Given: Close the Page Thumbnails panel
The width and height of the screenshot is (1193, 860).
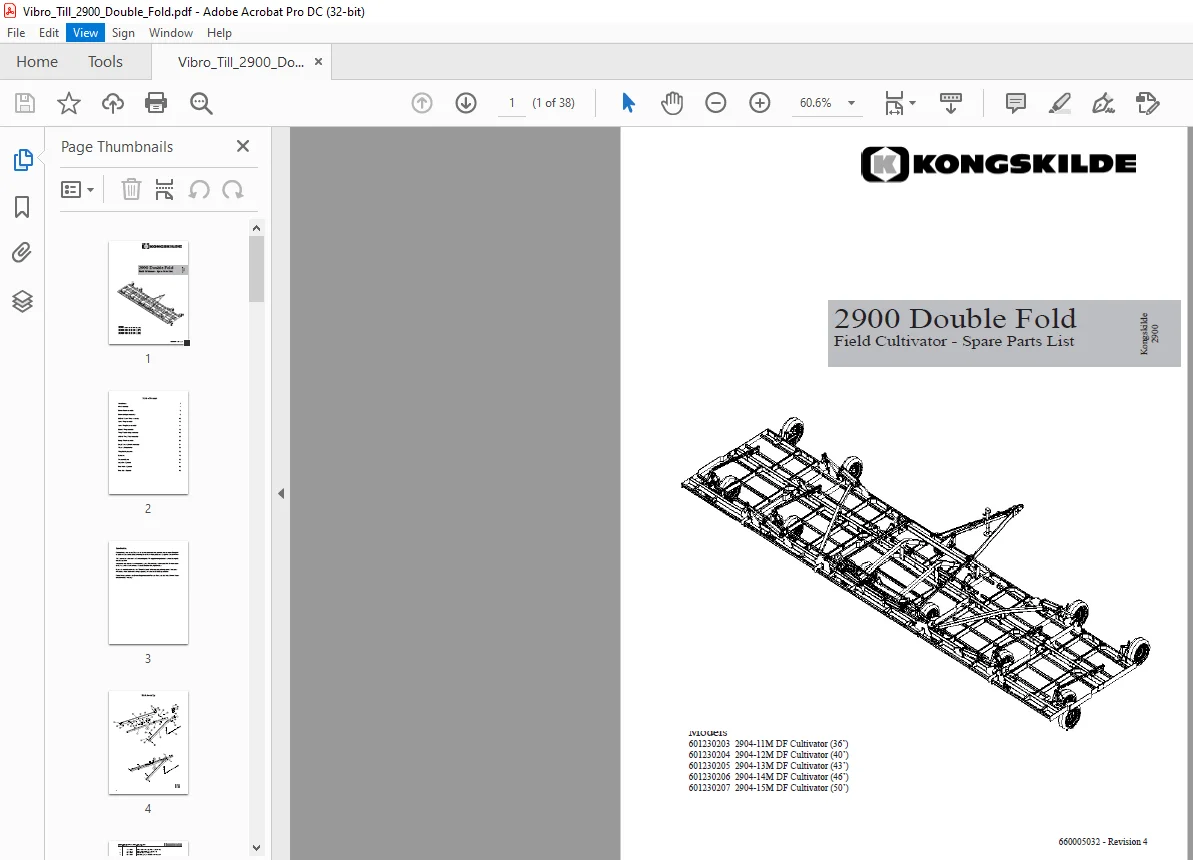Looking at the screenshot, I should click(x=243, y=146).
